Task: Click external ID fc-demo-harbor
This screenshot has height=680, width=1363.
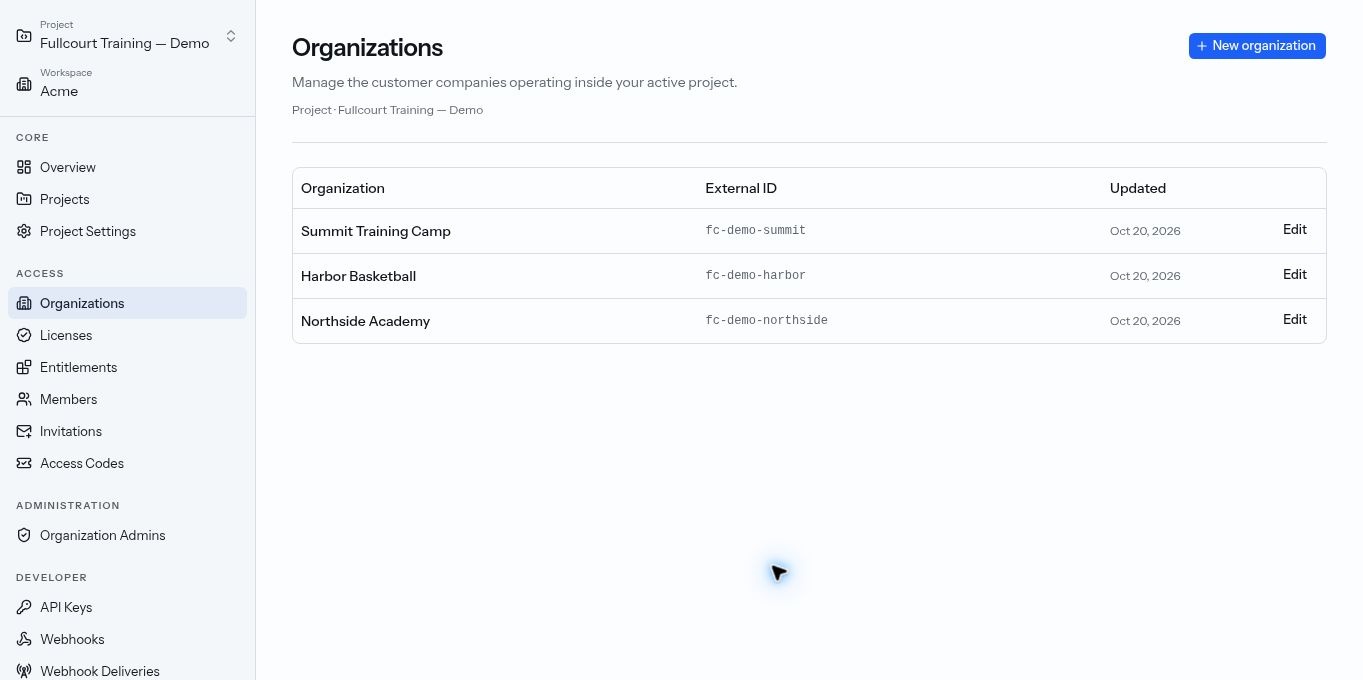Action: 755,276
